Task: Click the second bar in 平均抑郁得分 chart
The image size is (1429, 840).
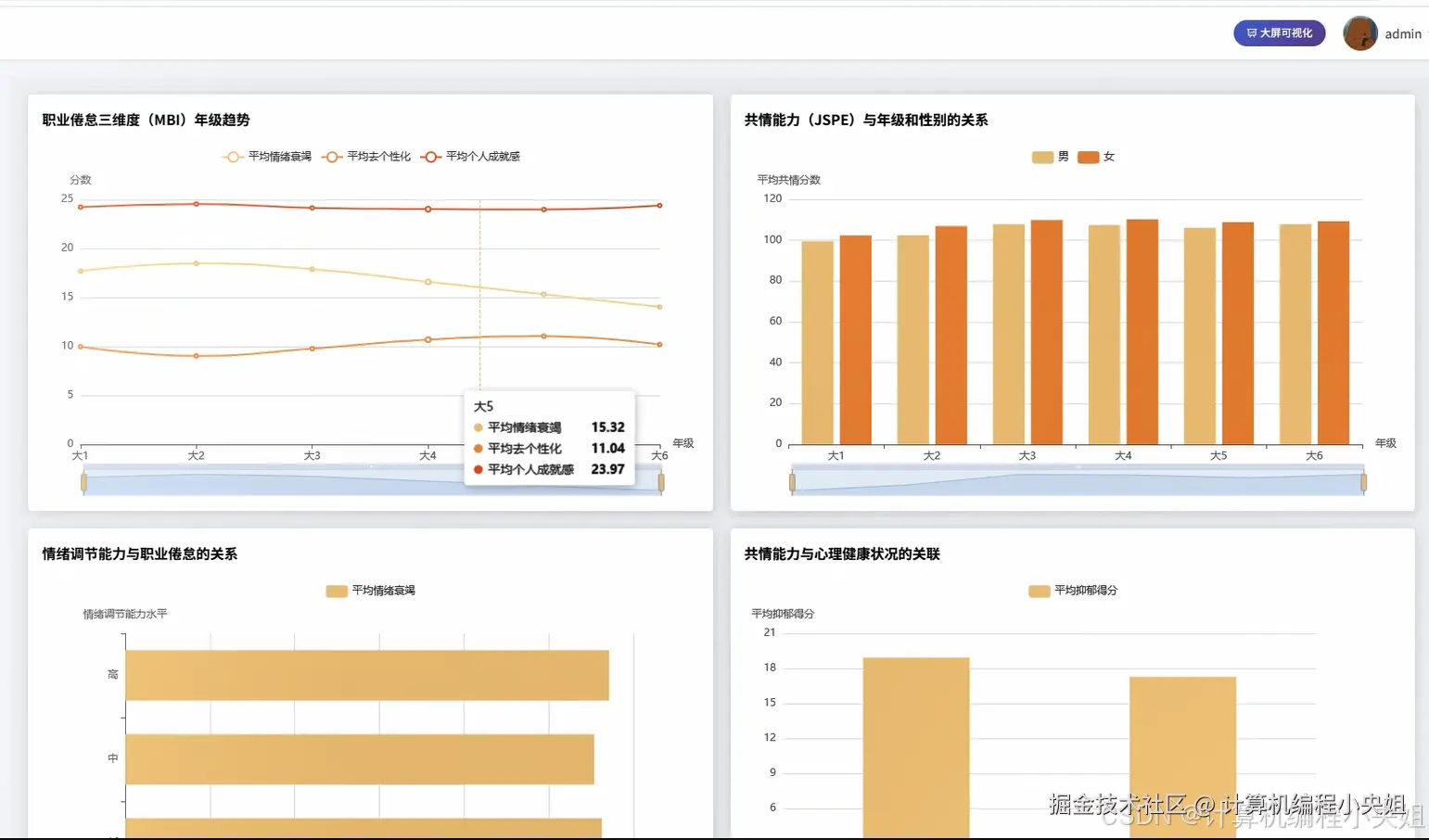Action: click(x=1182, y=757)
